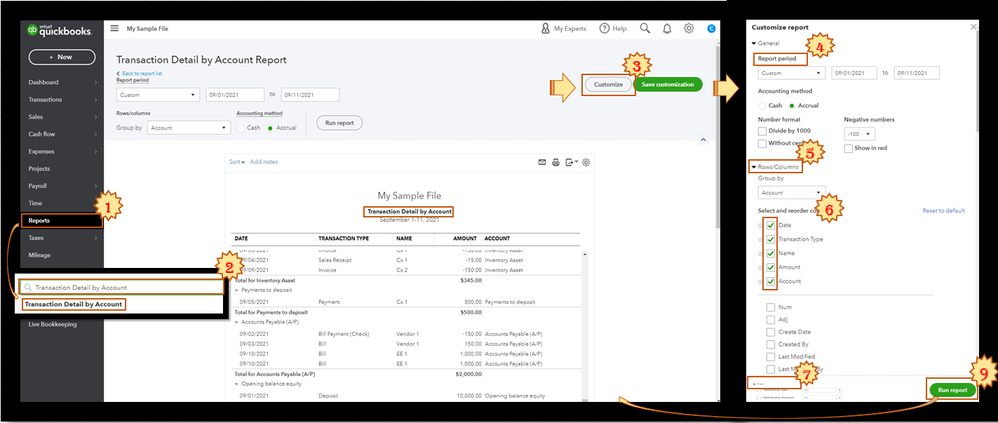Check the Last Modified column checkbox
This screenshot has height=423, width=998.
771,357
